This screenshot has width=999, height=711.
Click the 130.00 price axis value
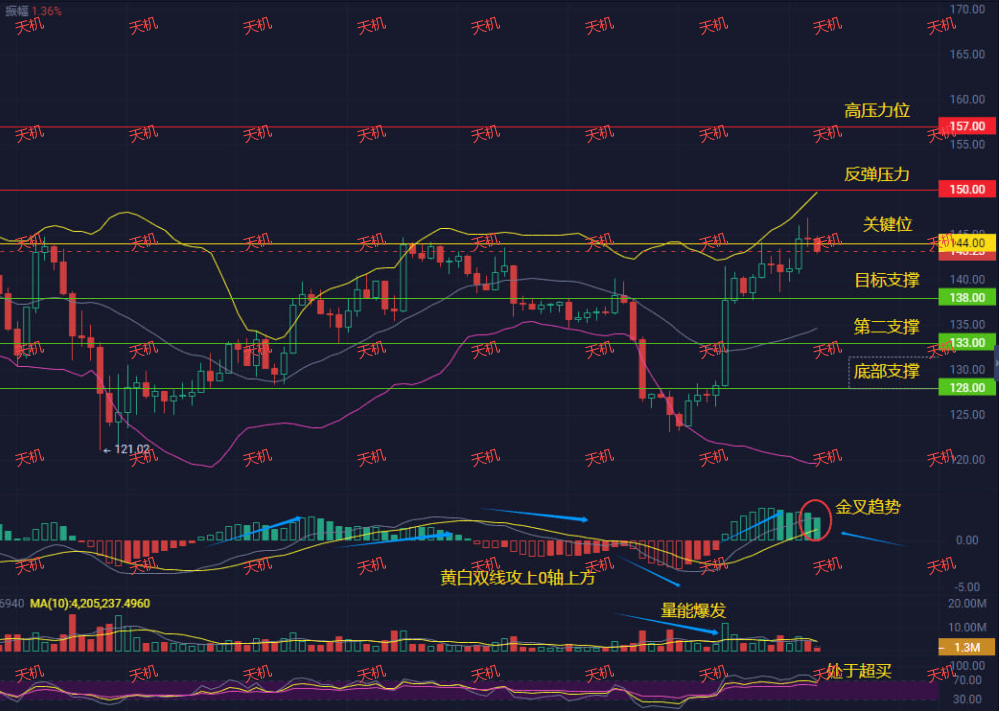[x=967, y=370]
